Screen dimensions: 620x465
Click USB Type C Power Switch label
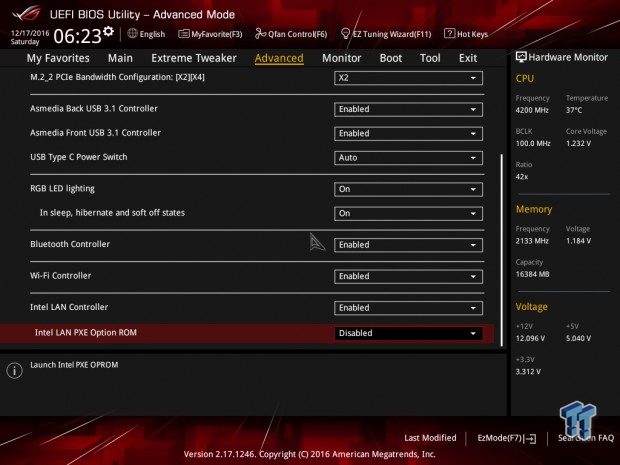pyautogui.click(x=79, y=157)
